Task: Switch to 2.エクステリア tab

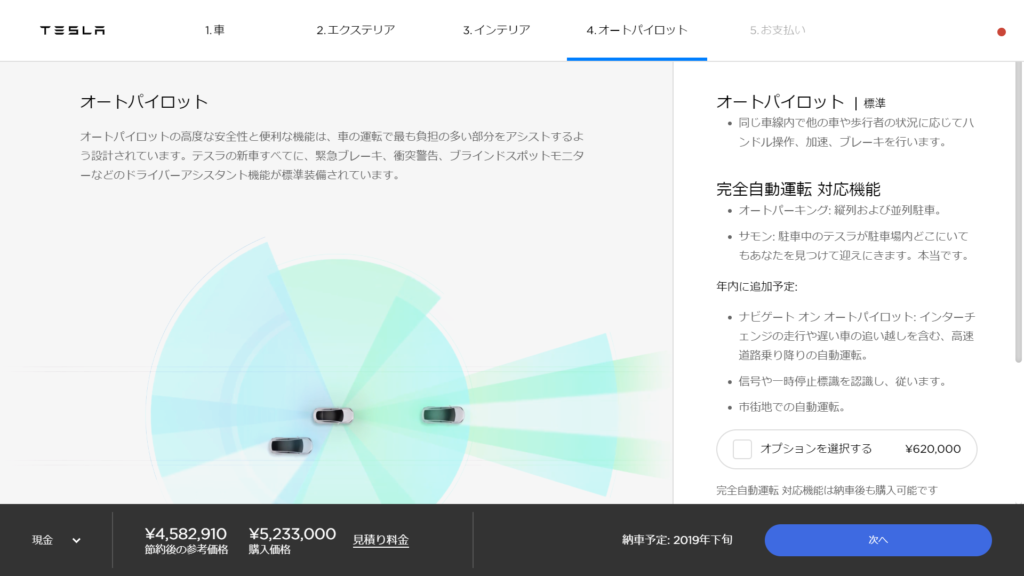Action: pos(355,30)
